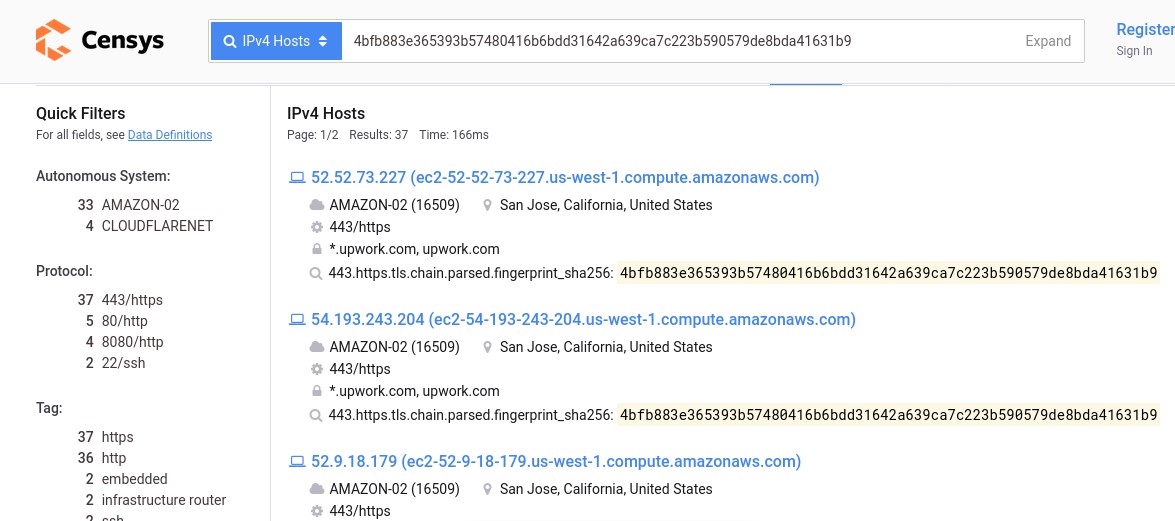Viewport: 1175px width, 521px height.
Task: Click the cloud icon next to second AMAZON-02 (16509)
Action: point(317,347)
